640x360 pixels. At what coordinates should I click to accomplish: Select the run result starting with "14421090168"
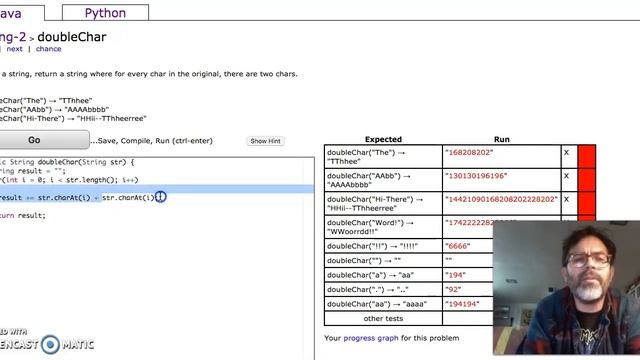click(502, 199)
